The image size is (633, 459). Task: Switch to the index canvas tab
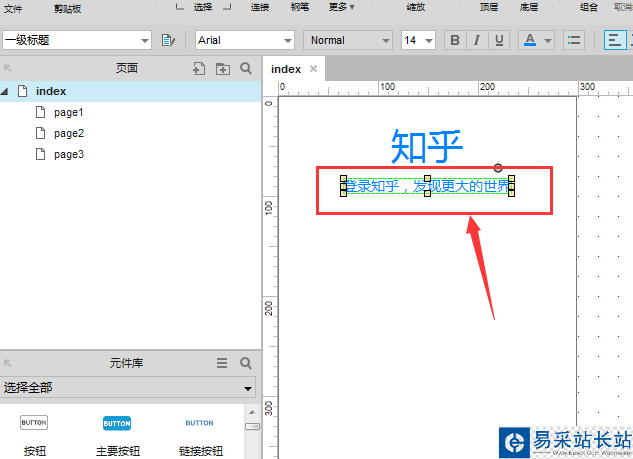coord(286,69)
